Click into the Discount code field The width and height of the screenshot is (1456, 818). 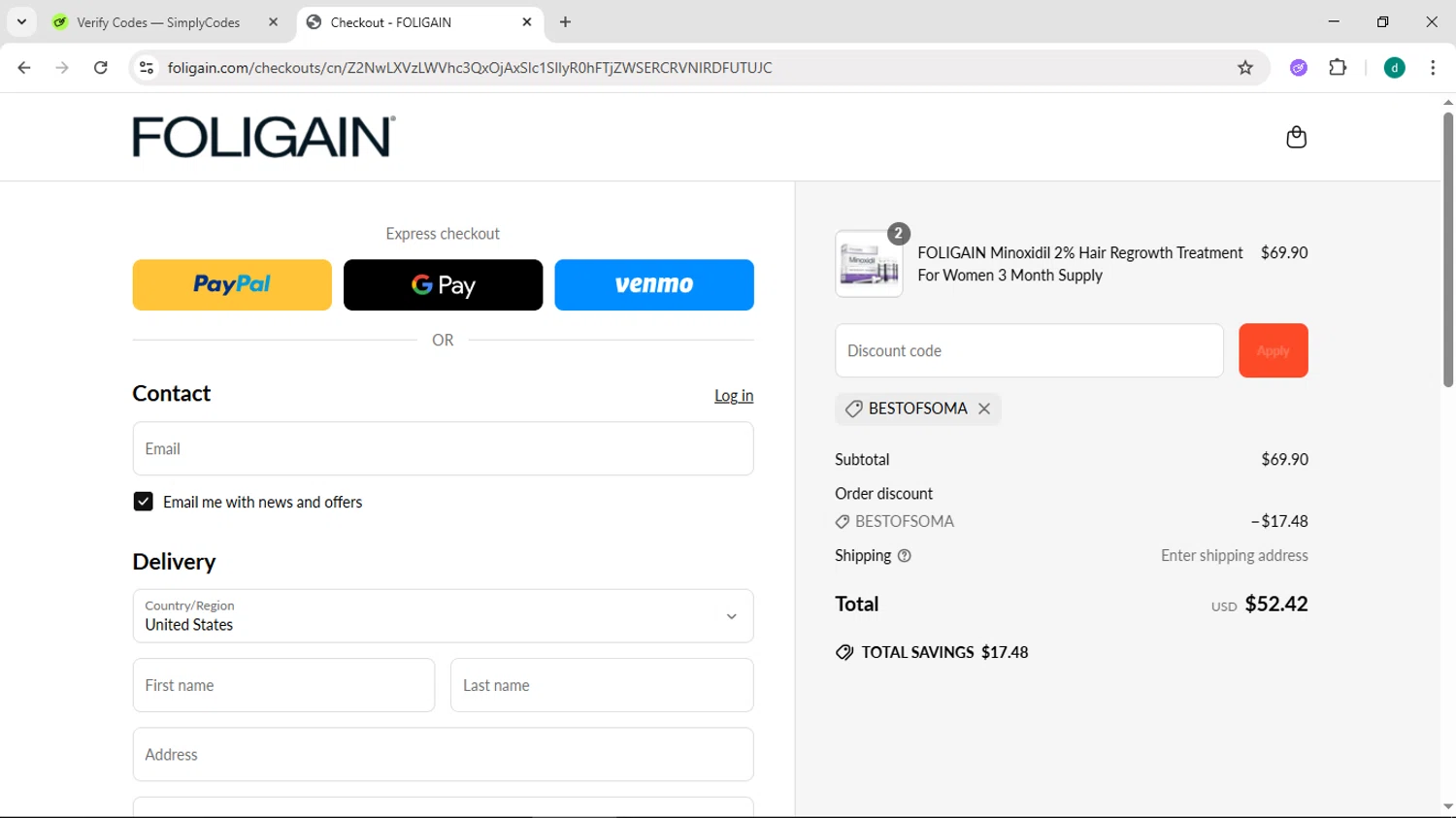pos(1029,350)
